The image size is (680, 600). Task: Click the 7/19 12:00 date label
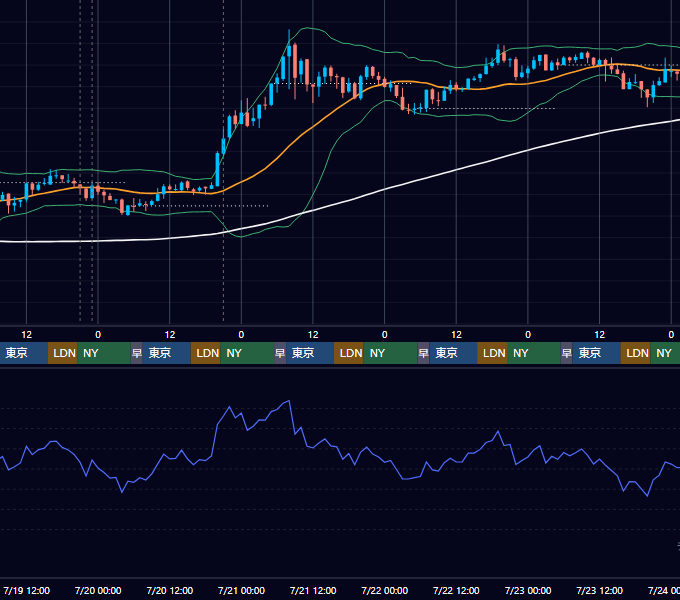(26, 590)
